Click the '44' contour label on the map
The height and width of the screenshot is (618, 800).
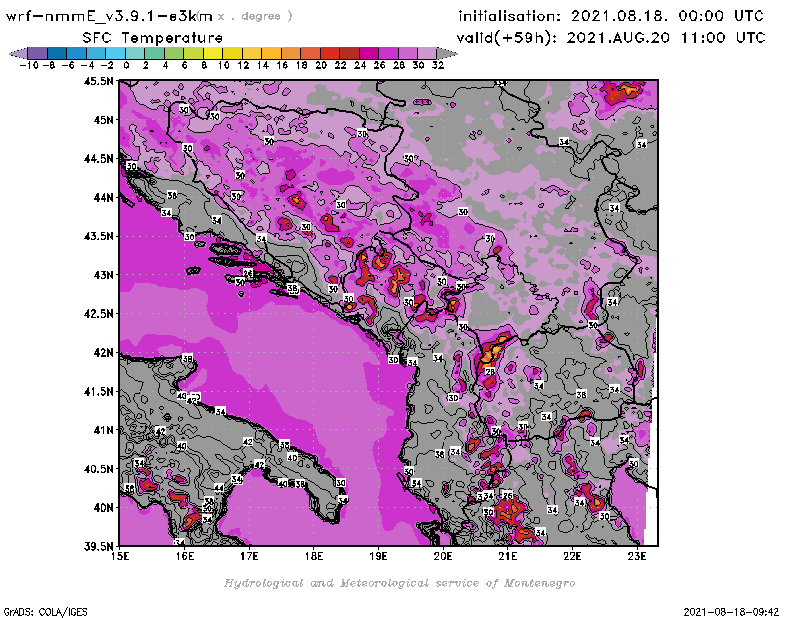coord(218,488)
